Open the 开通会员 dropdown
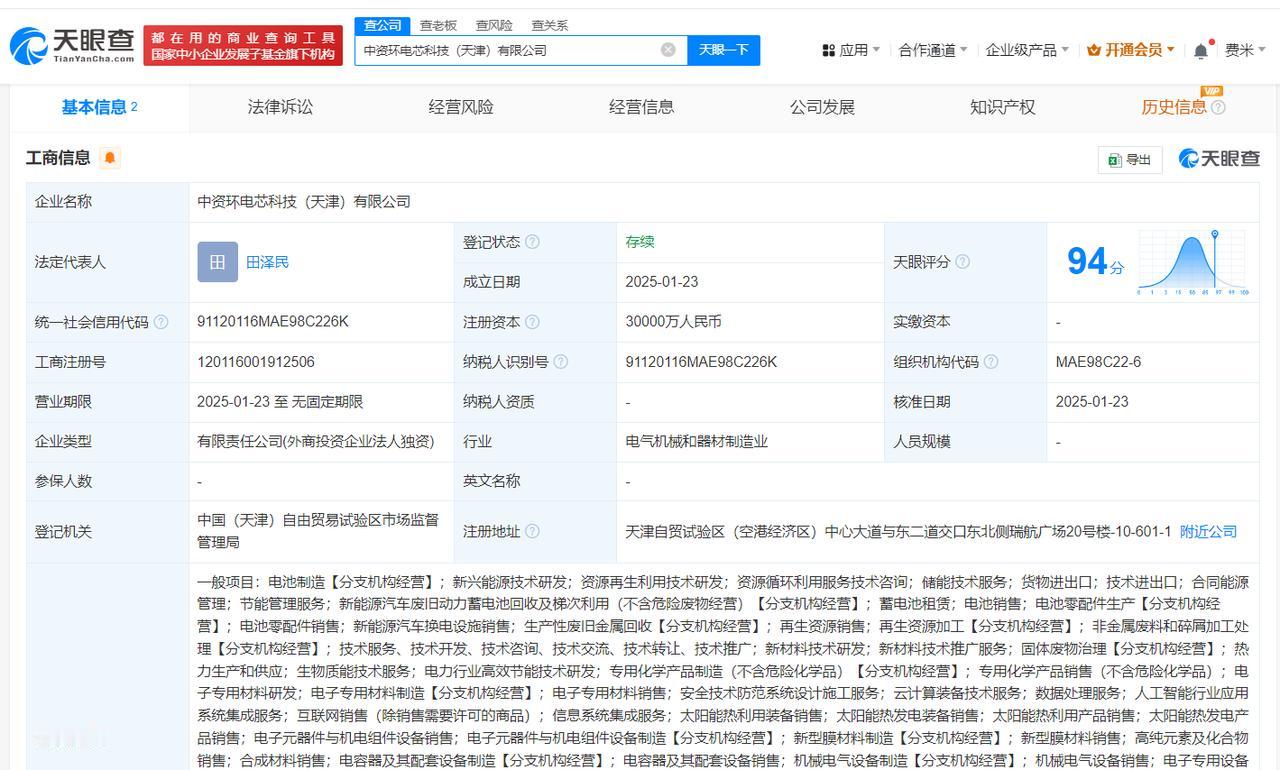The image size is (1280, 770). pos(1131,50)
